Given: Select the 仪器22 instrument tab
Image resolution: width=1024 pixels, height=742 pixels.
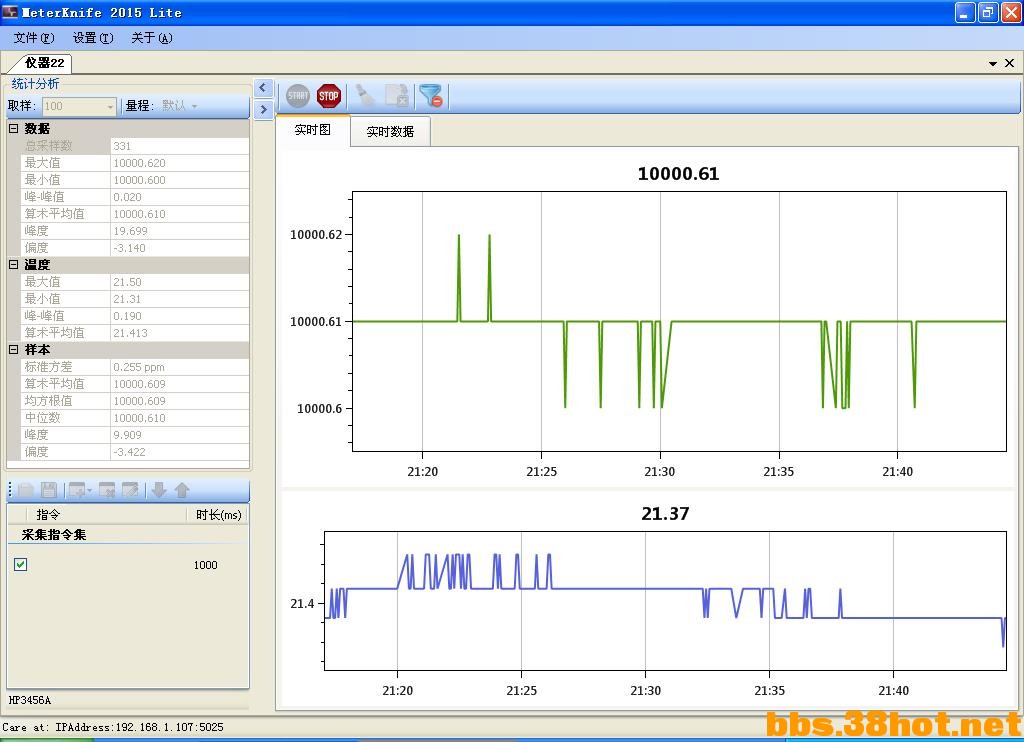Looking at the screenshot, I should click(x=44, y=63).
